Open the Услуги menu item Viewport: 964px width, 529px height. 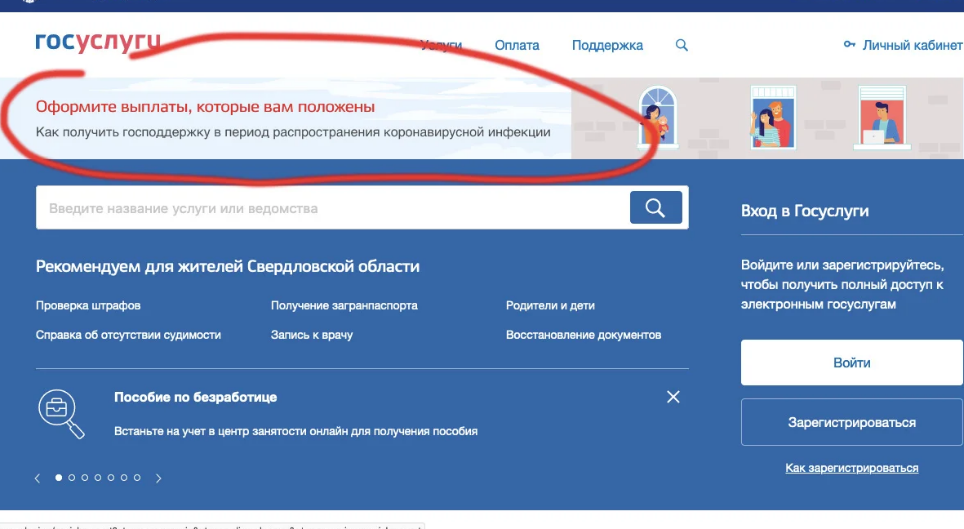click(441, 46)
